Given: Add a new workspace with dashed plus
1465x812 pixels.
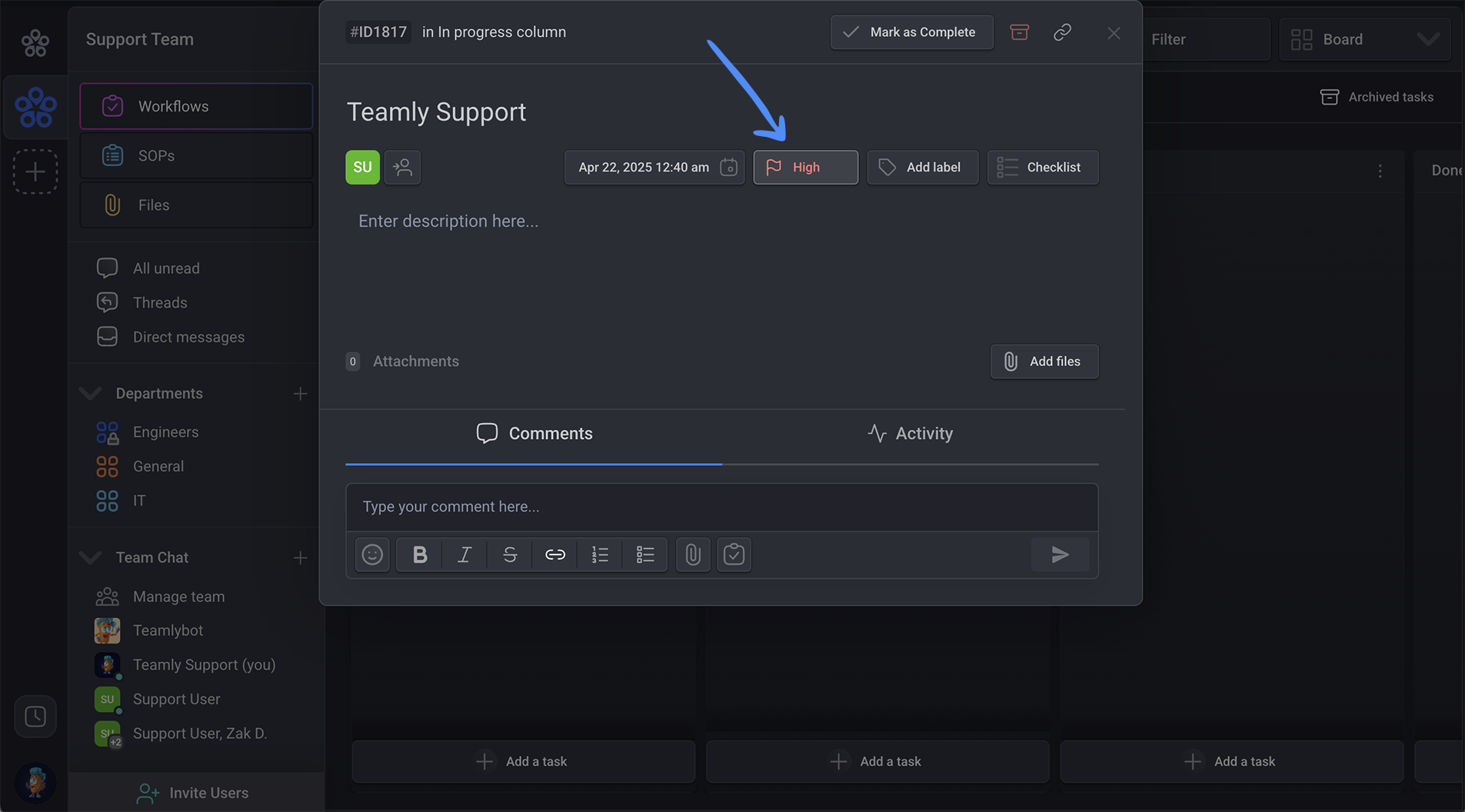Looking at the screenshot, I should (35, 171).
